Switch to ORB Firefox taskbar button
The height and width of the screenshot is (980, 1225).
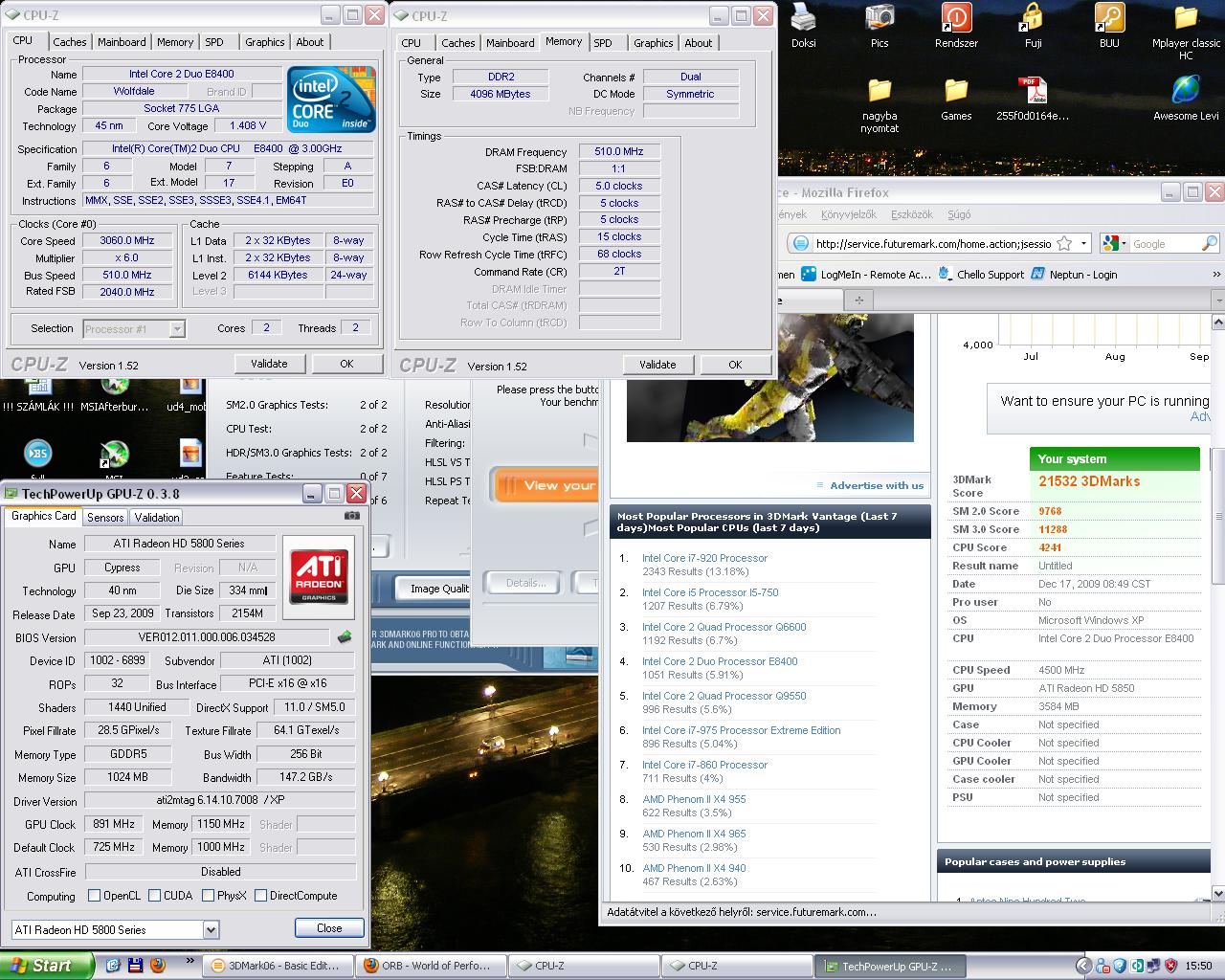(430, 966)
